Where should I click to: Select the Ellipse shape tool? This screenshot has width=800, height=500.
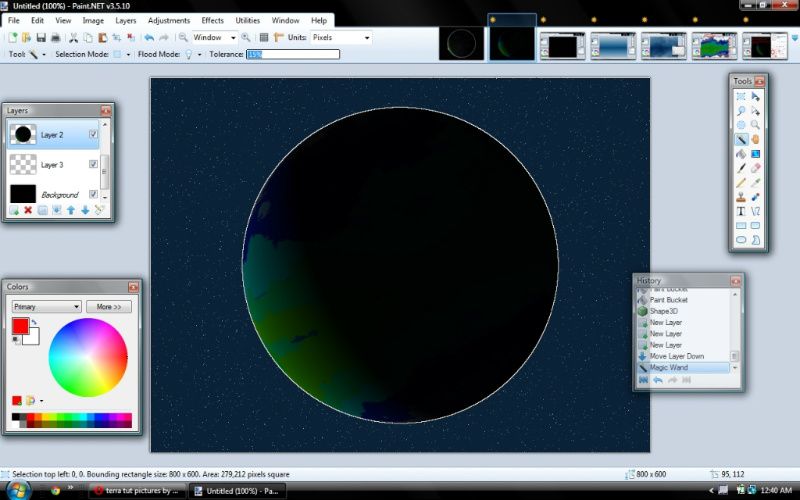[x=741, y=240]
